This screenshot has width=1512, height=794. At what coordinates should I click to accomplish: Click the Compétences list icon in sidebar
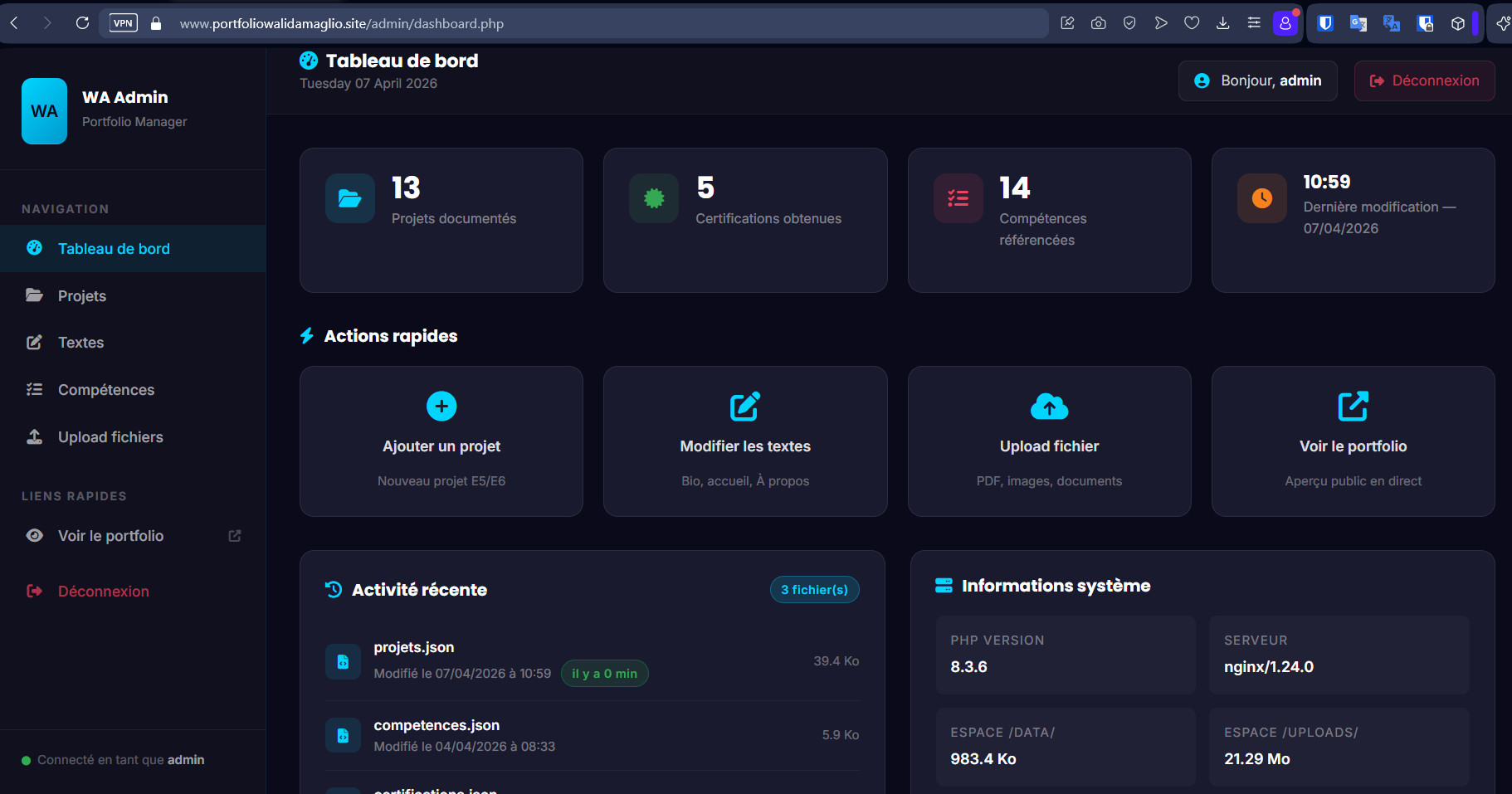click(x=34, y=389)
